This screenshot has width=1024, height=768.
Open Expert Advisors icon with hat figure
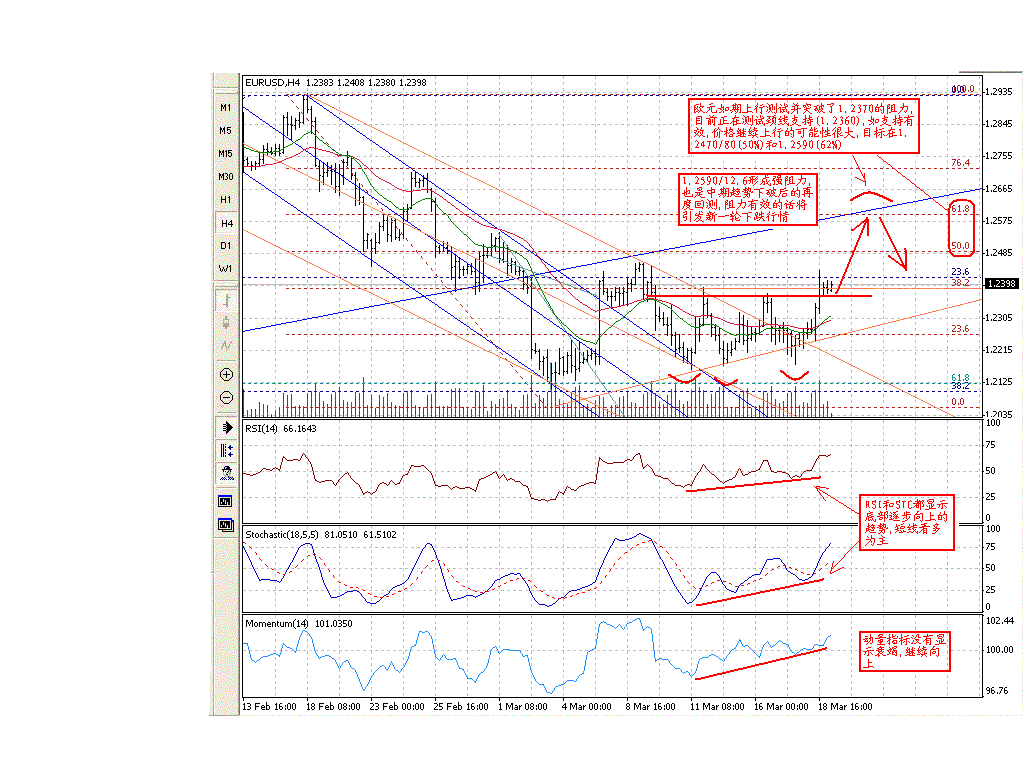(227, 473)
